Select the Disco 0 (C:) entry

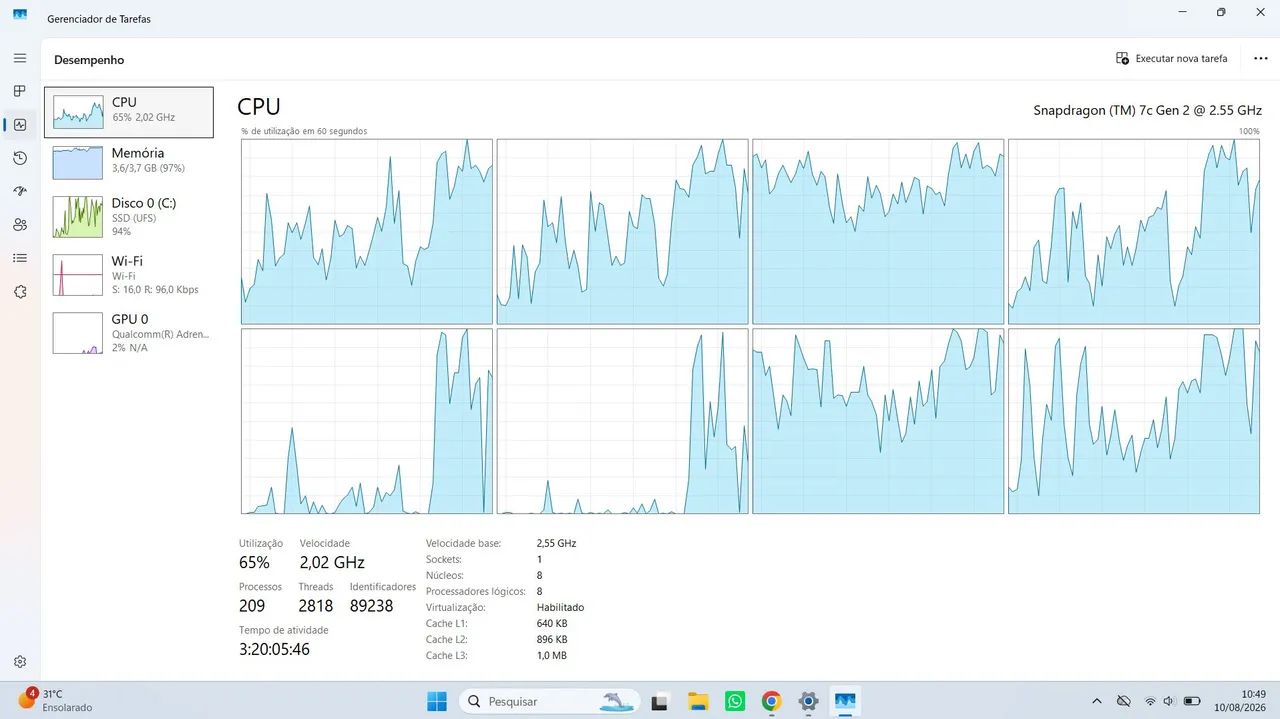point(128,216)
